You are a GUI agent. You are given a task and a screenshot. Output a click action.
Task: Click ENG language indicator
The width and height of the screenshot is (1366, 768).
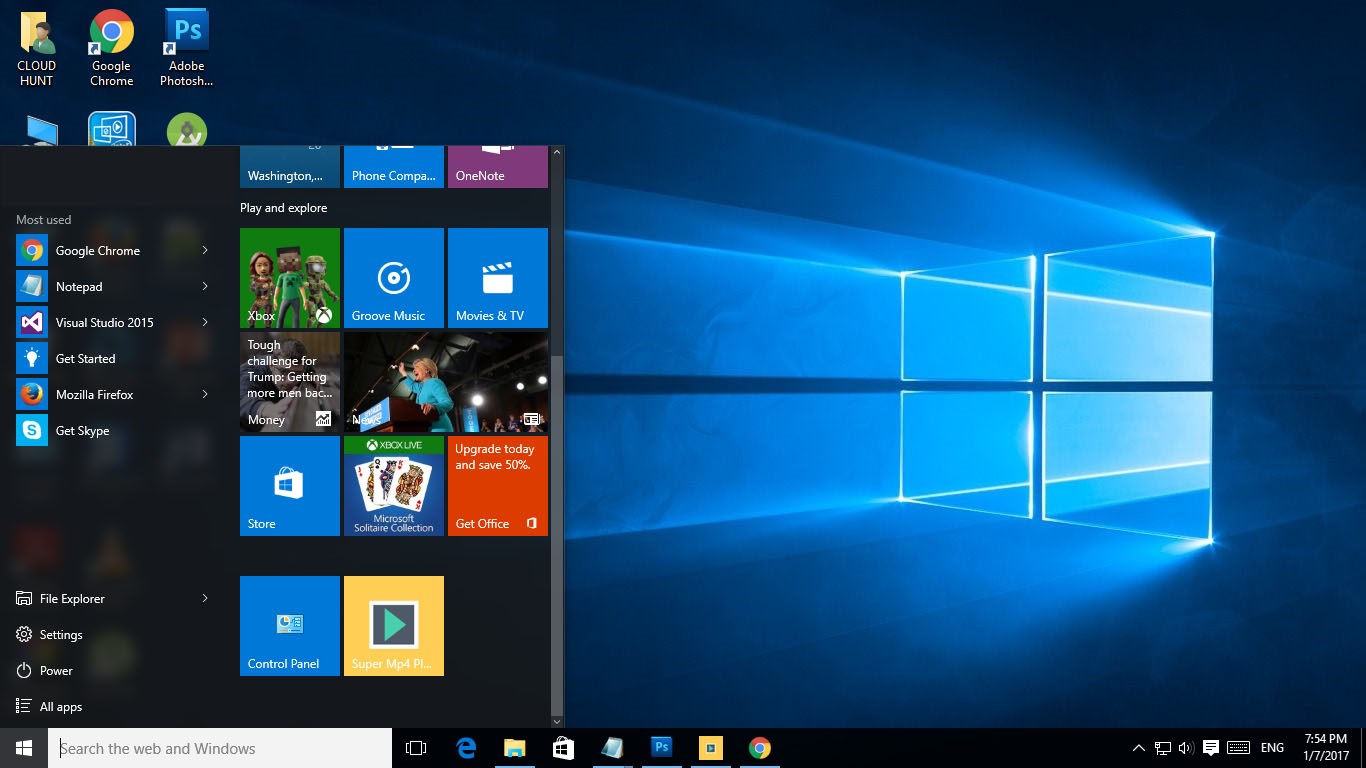[x=1272, y=748]
